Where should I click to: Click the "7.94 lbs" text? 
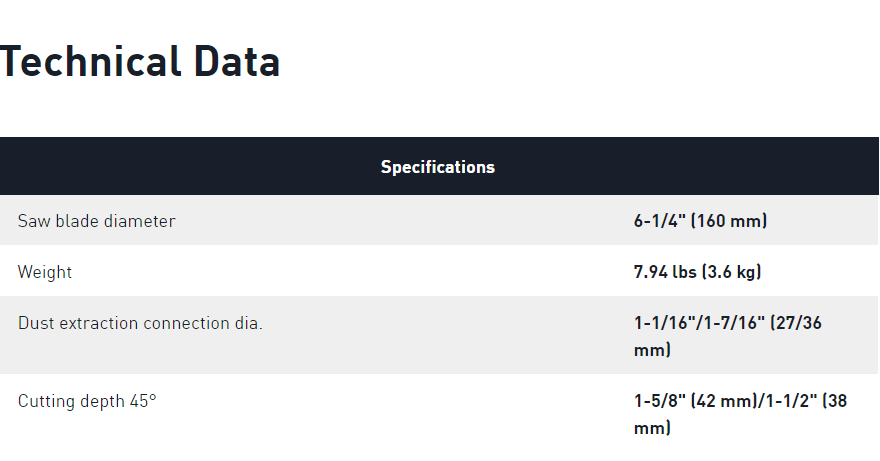(x=665, y=272)
